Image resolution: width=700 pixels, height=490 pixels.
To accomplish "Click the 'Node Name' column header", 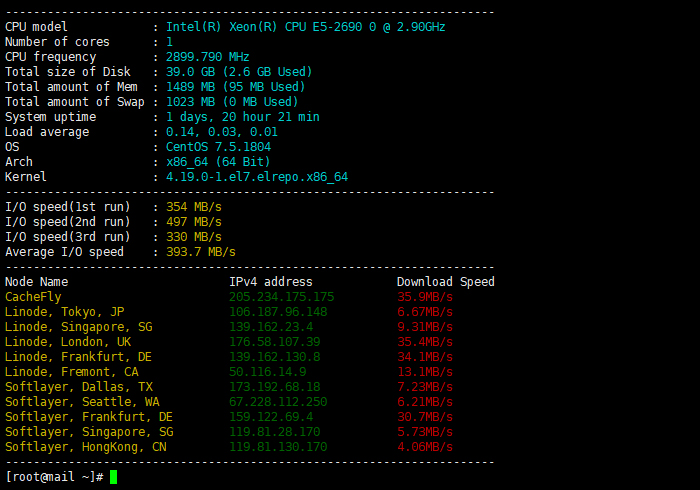I will click(37, 282).
